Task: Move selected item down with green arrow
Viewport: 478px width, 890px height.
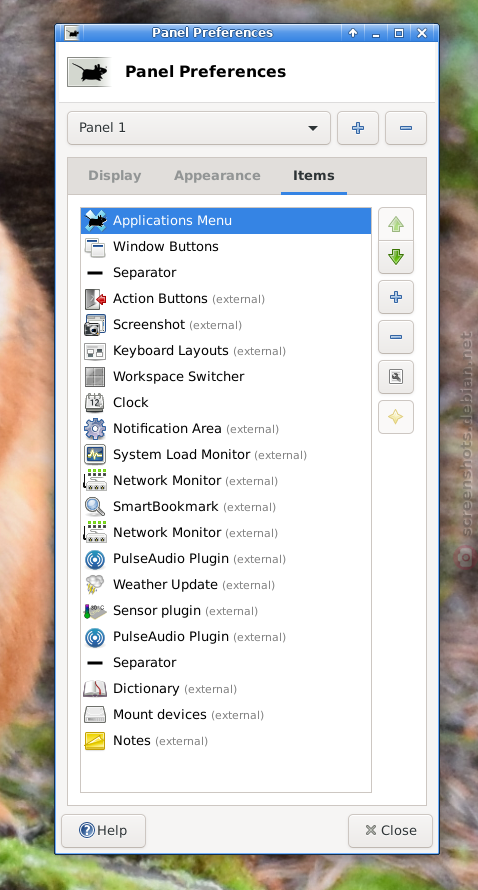Action: tap(396, 257)
